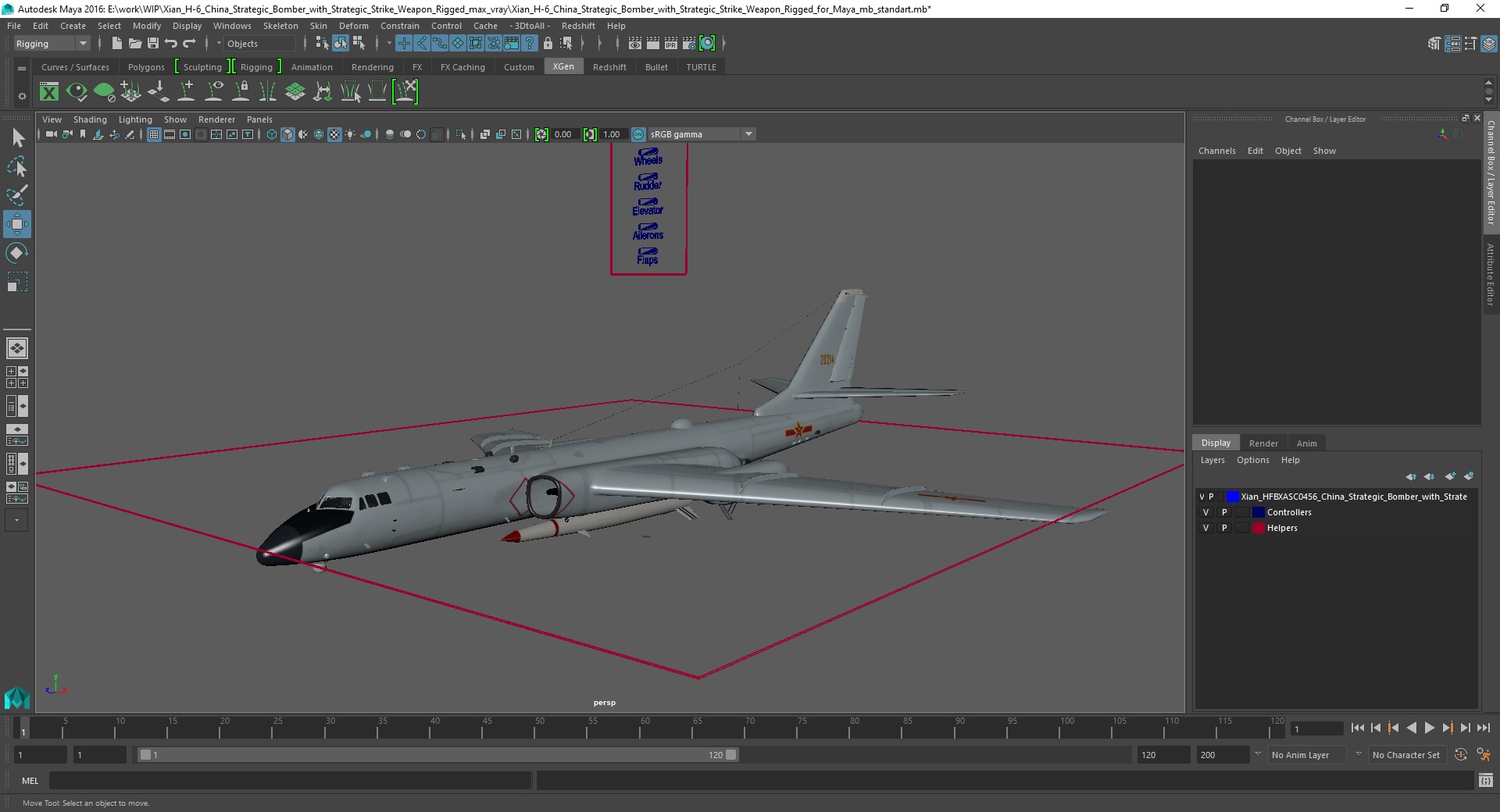Click the XGen clear preview leaf icon
Viewport: 1500px width, 812px height.
(x=104, y=92)
